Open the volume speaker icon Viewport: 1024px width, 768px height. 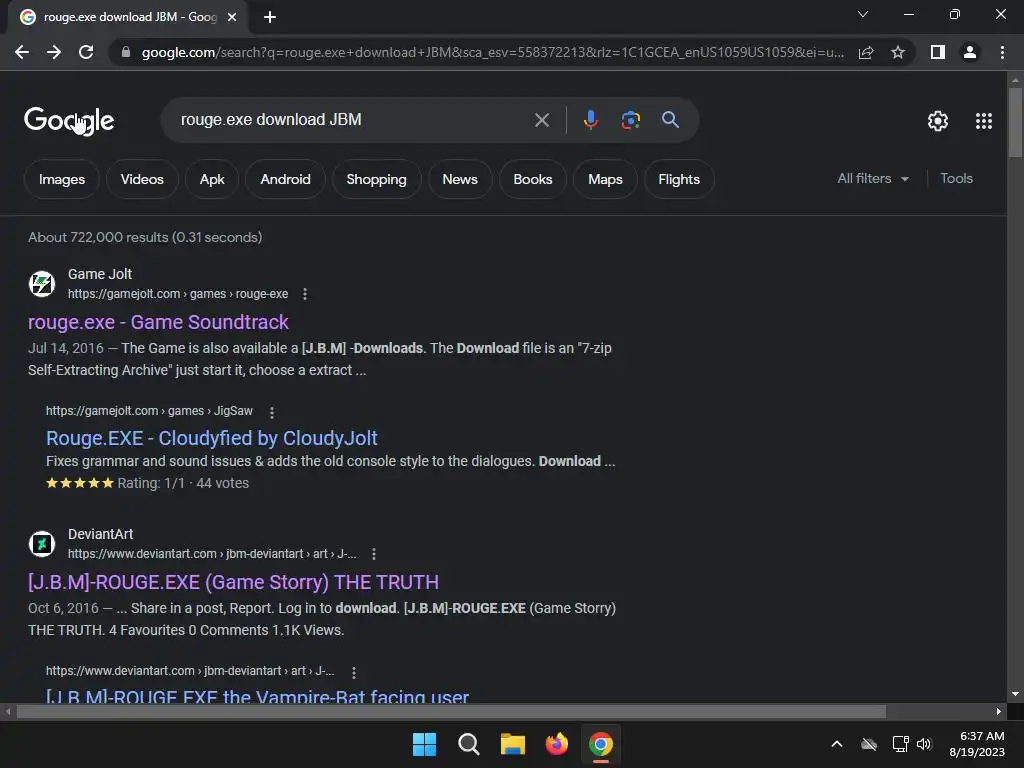coord(924,744)
